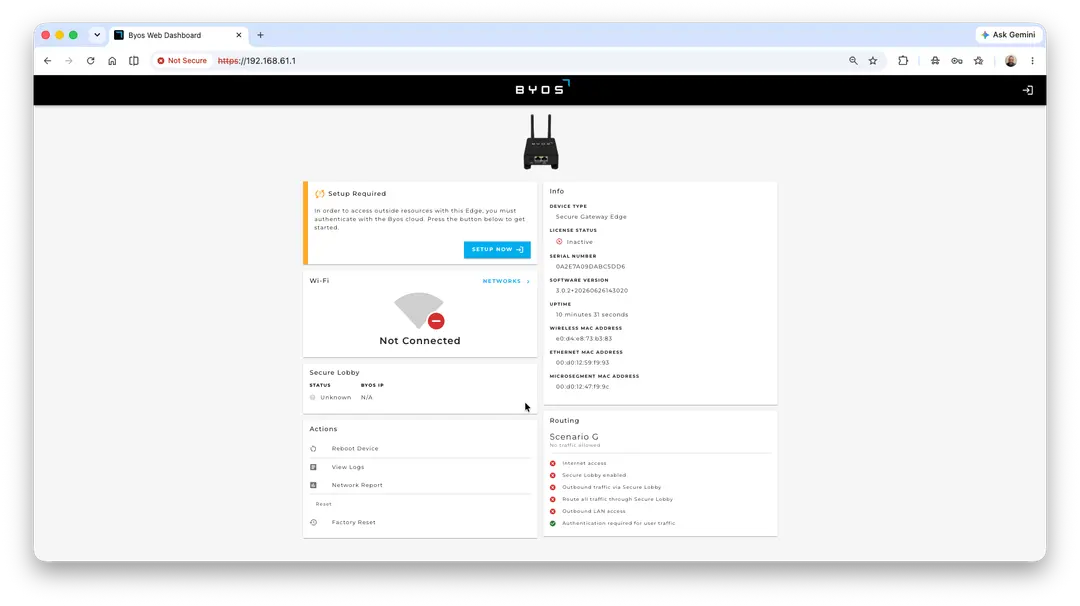Click the Unknown status indicator dot
The width and height of the screenshot is (1080, 606).
(313, 397)
